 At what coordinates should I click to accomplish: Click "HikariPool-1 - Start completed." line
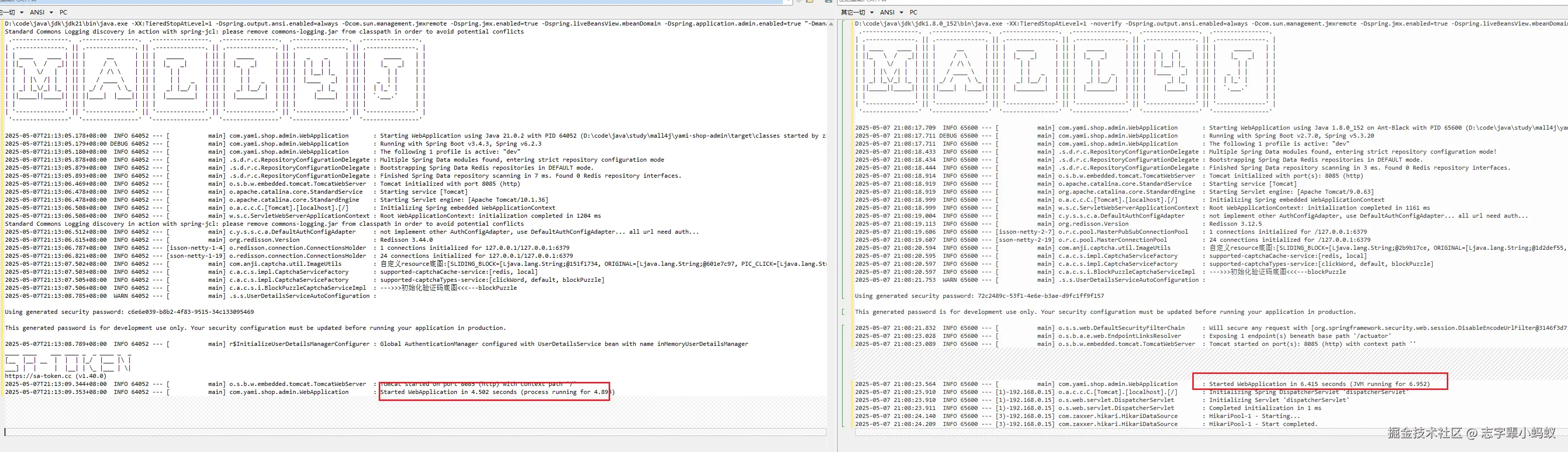point(1086,424)
